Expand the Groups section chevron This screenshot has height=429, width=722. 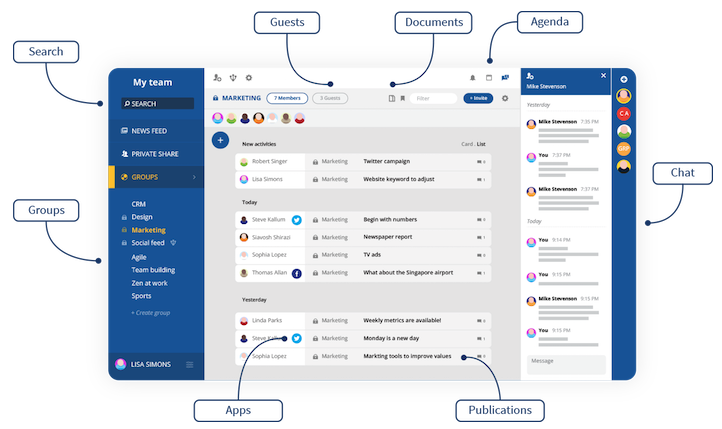point(194,177)
